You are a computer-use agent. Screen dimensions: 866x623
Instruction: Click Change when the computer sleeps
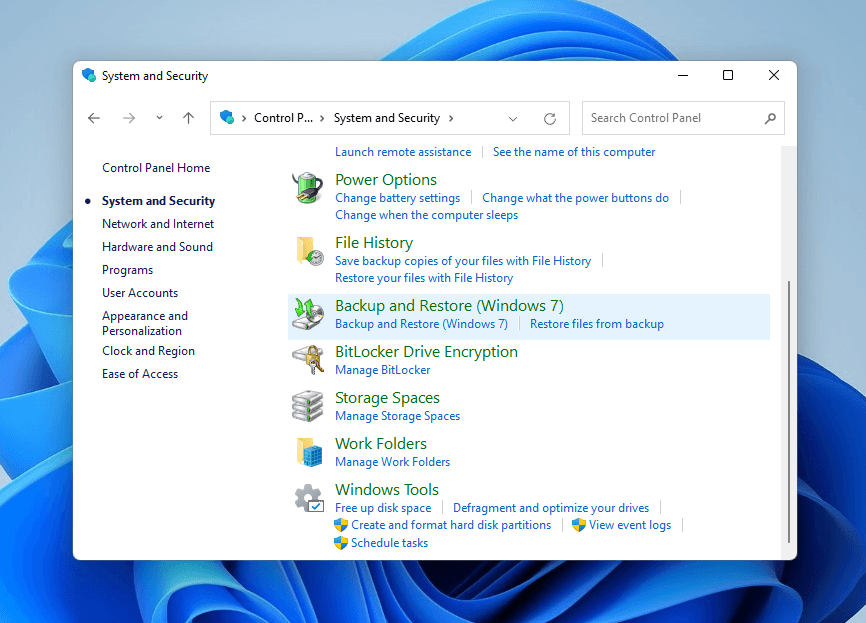coord(426,215)
